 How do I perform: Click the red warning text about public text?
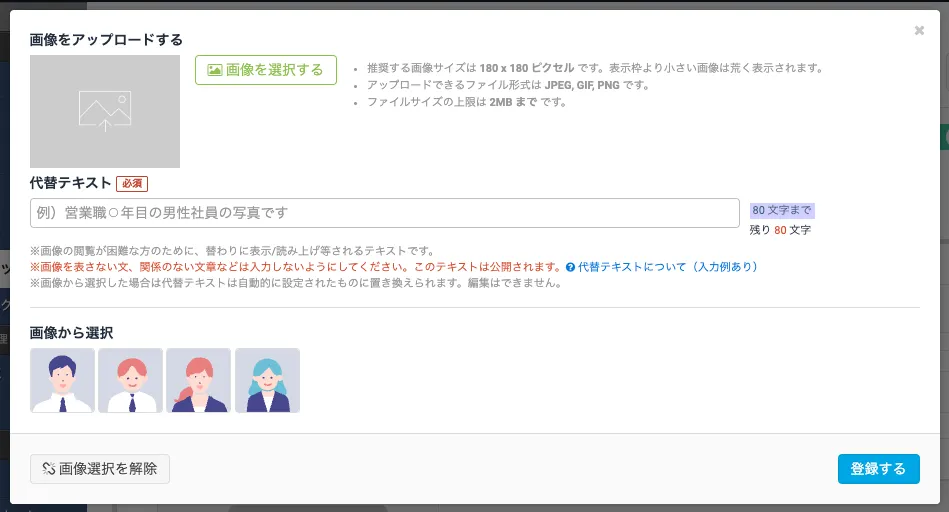click(295, 267)
